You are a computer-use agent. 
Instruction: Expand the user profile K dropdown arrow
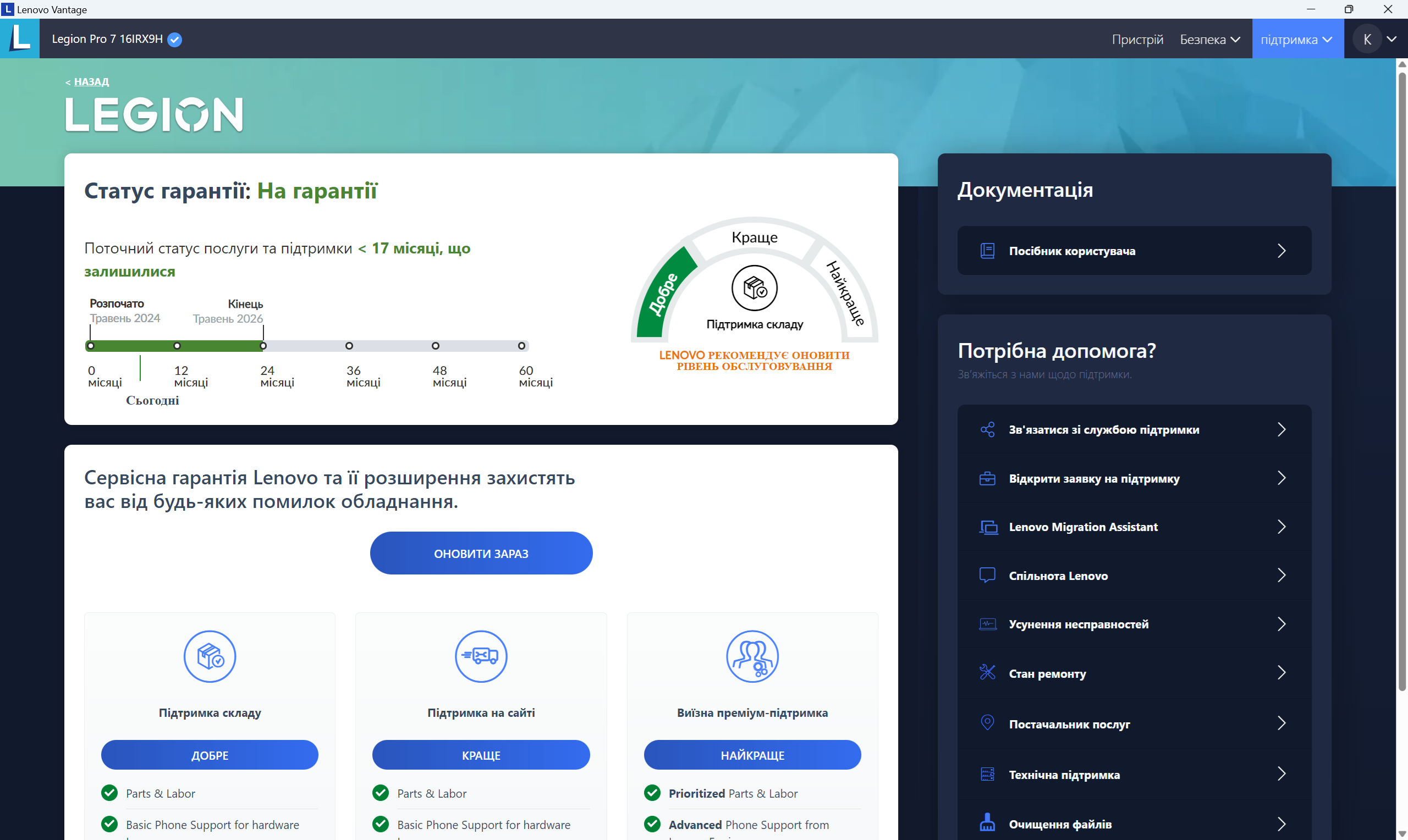[1391, 39]
